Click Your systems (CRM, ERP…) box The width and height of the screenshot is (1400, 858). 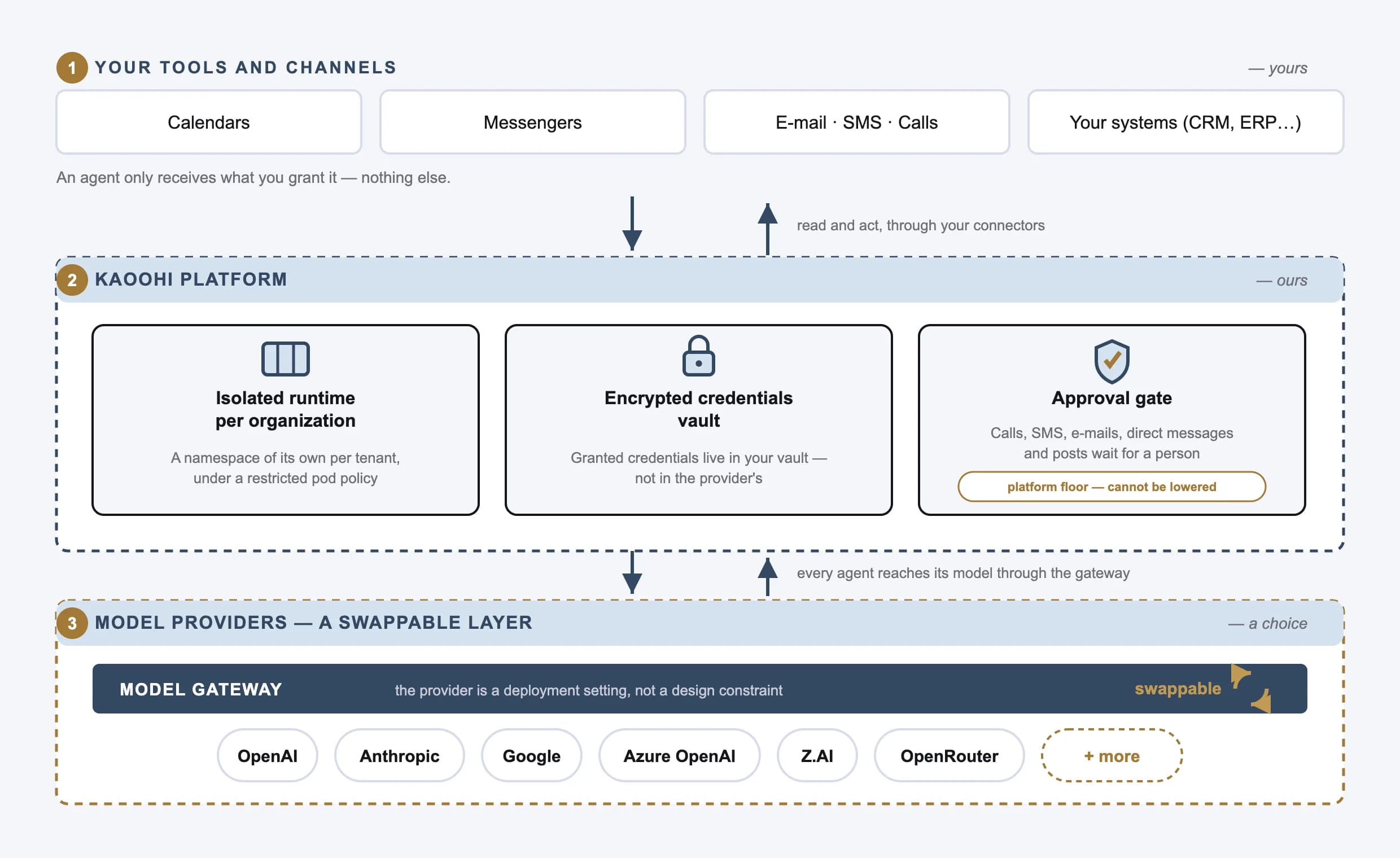point(1185,121)
